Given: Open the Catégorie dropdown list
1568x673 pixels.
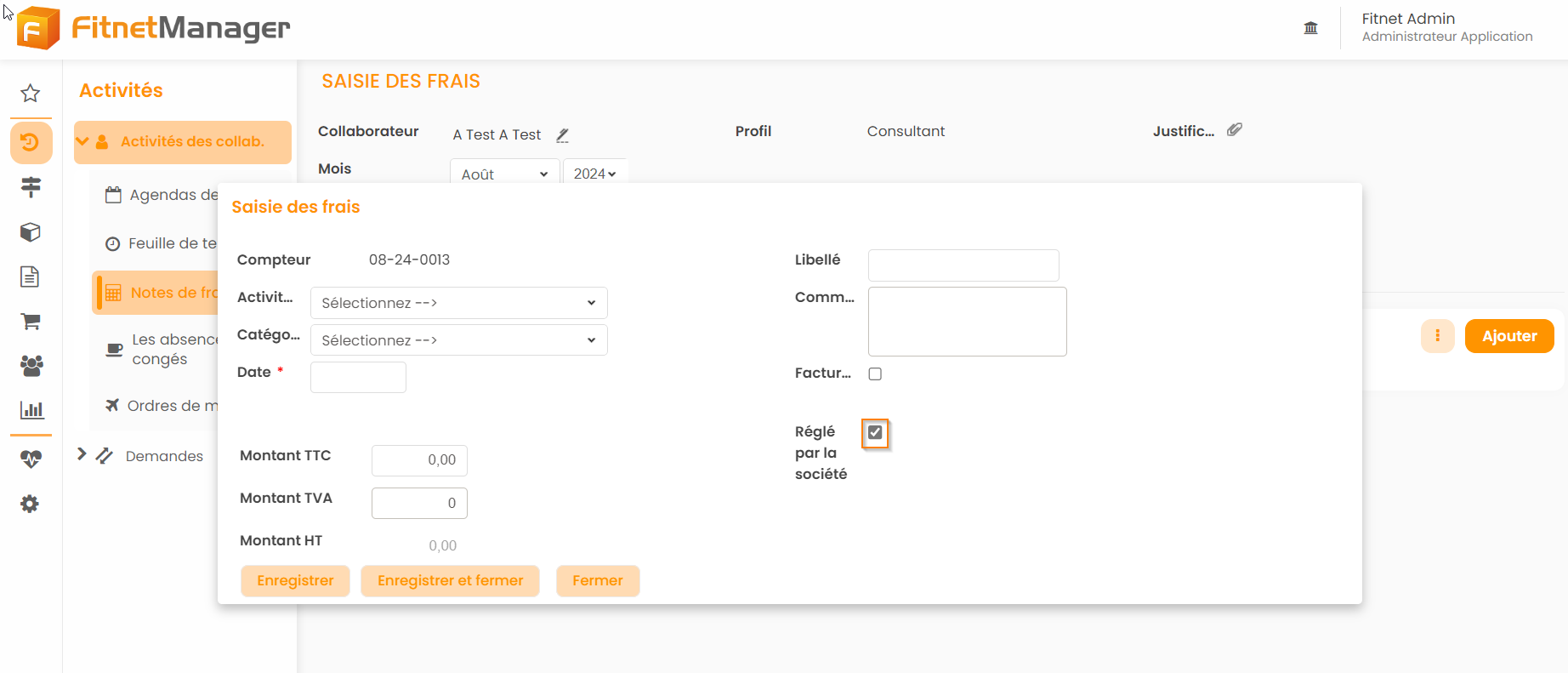Looking at the screenshot, I should point(458,340).
